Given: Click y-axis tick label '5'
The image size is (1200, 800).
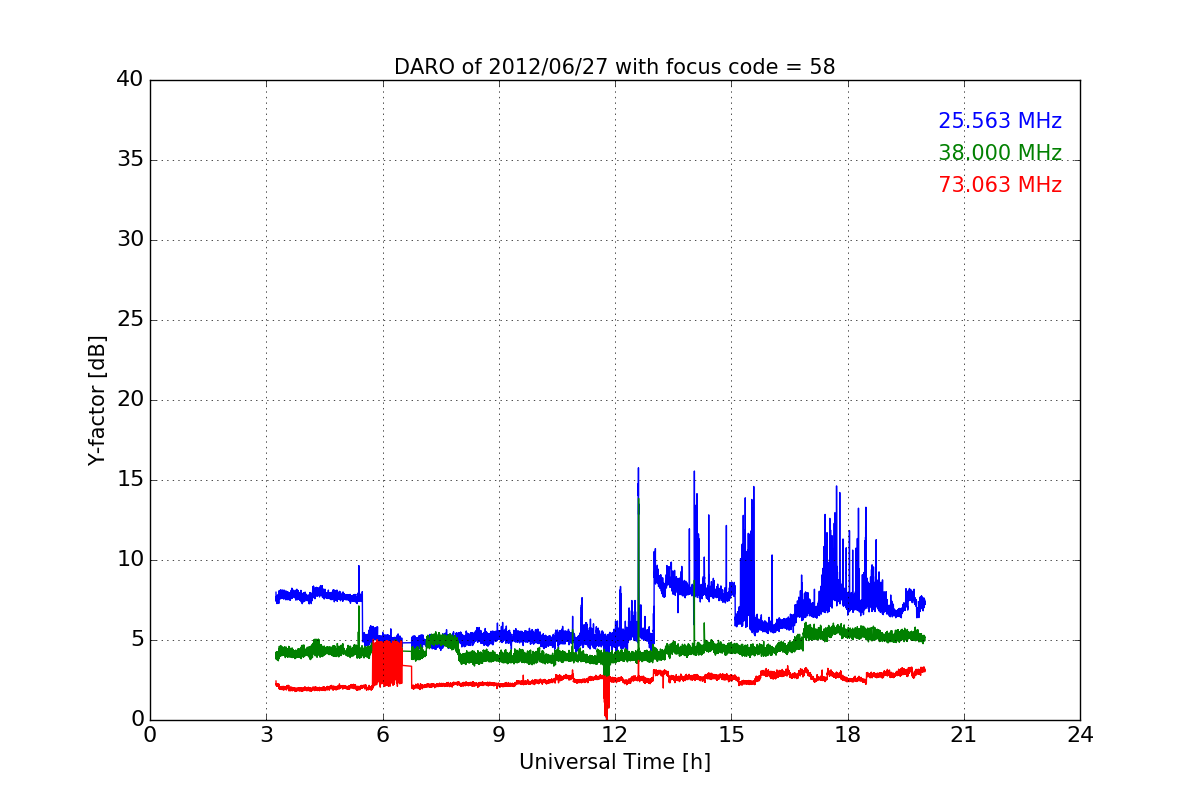Looking at the screenshot, I should click(137, 640).
